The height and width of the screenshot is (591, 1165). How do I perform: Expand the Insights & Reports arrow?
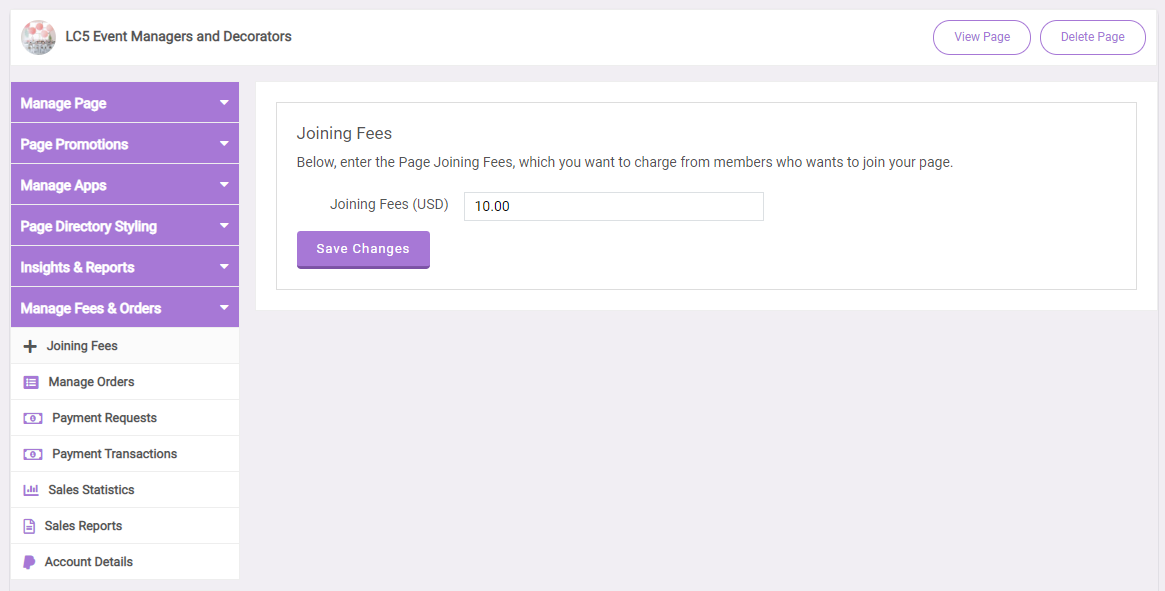(224, 266)
